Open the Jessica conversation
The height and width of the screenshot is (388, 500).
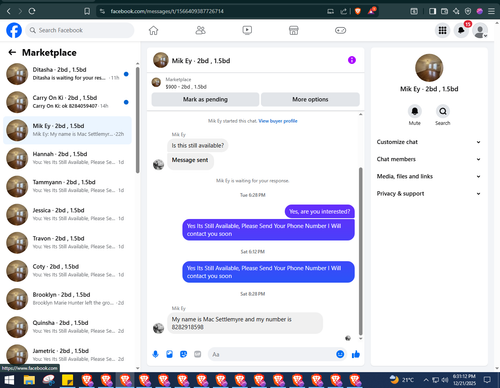tap(67, 215)
